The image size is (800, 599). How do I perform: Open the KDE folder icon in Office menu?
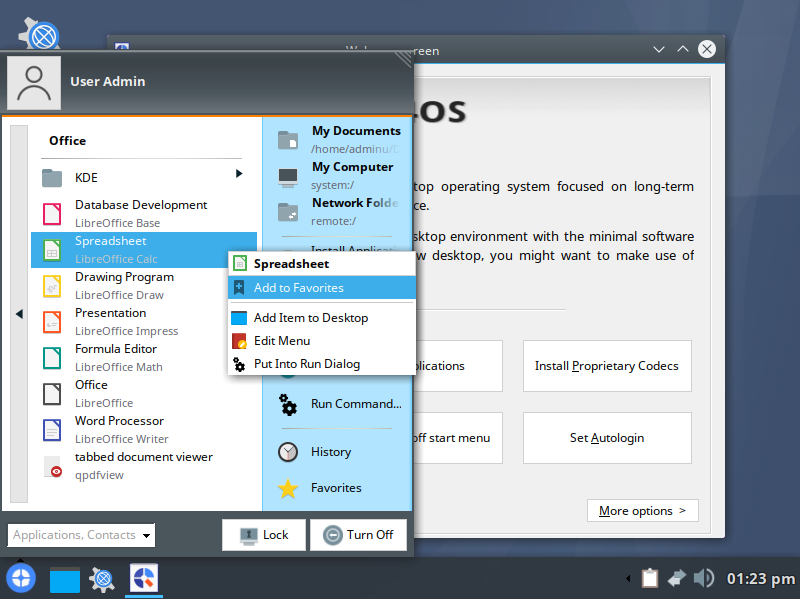tap(52, 178)
